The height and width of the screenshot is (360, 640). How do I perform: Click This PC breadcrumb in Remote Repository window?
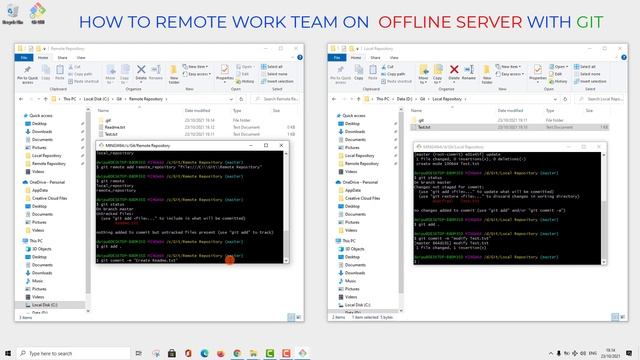tap(70, 99)
